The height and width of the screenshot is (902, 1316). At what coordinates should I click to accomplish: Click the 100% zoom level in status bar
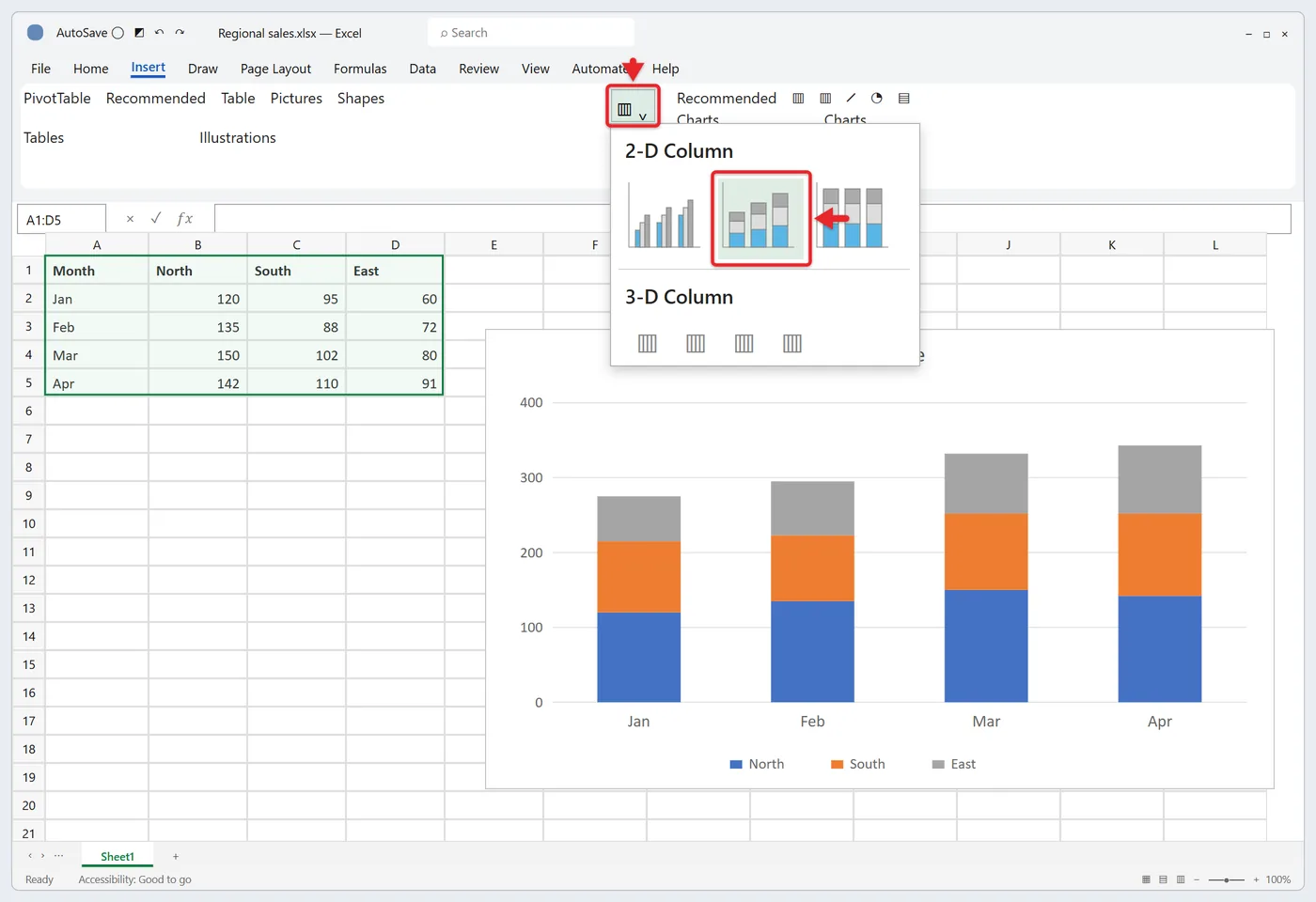[x=1277, y=879]
